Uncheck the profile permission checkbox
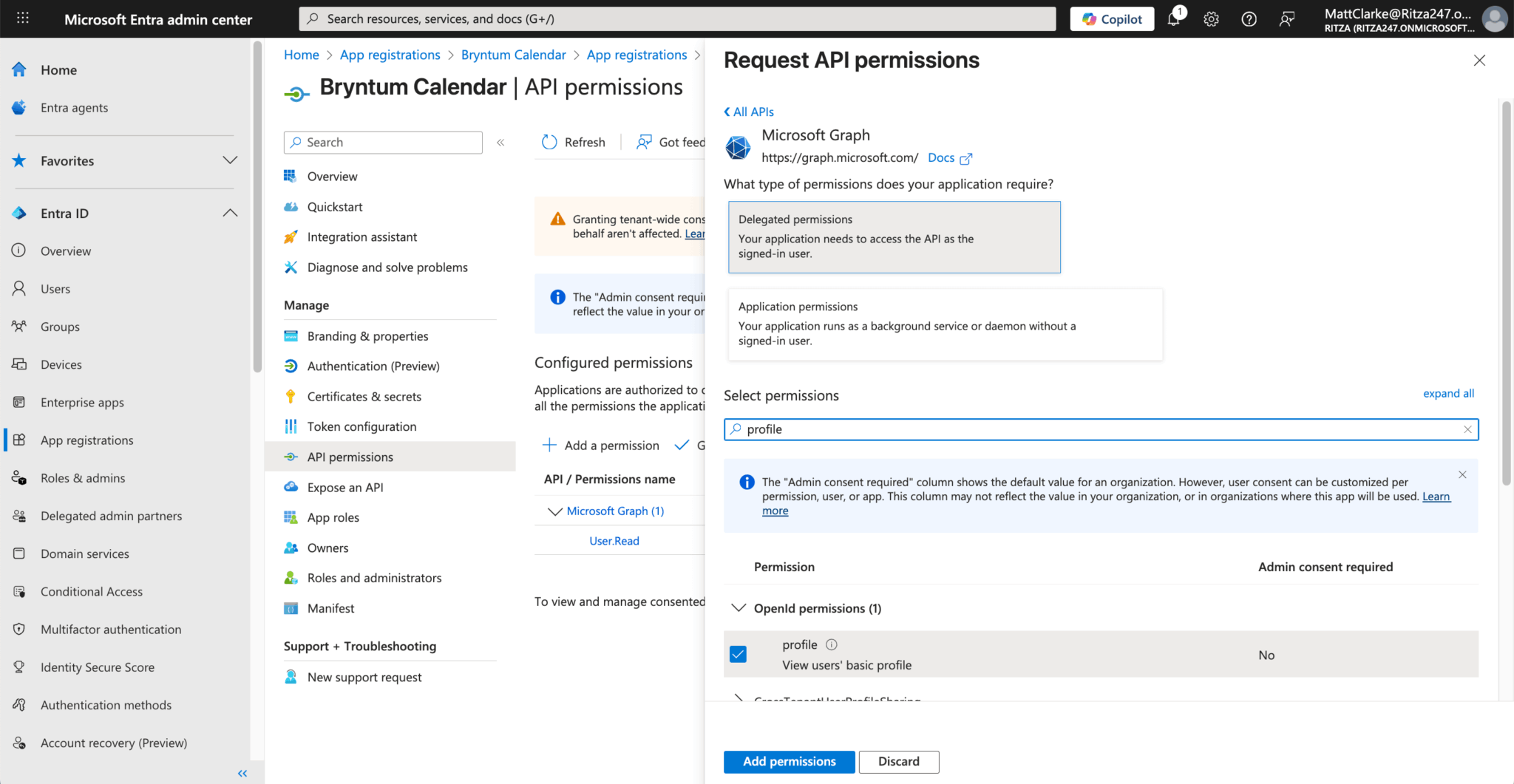 pos(738,654)
